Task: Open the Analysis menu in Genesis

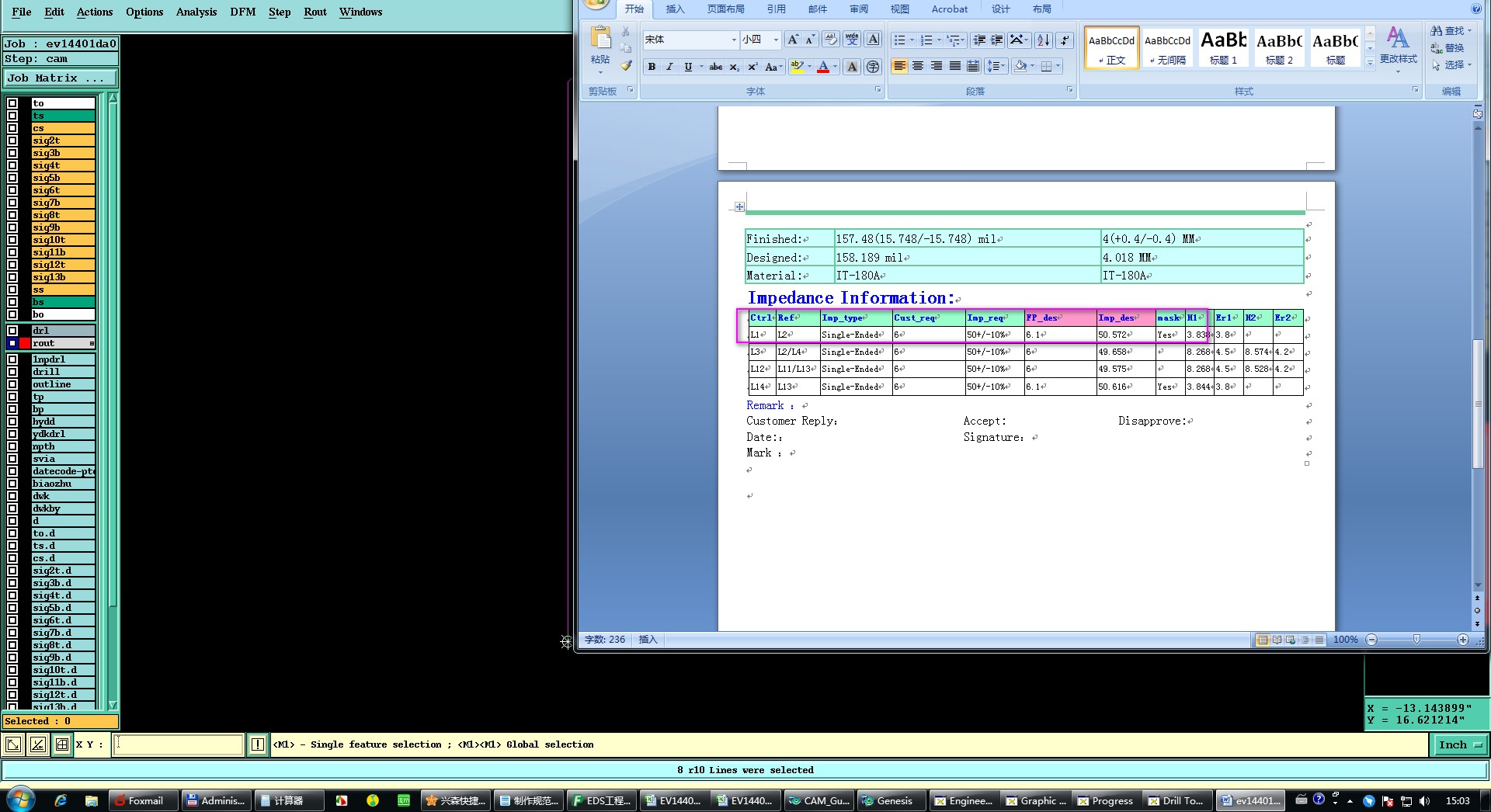Action: click(196, 12)
